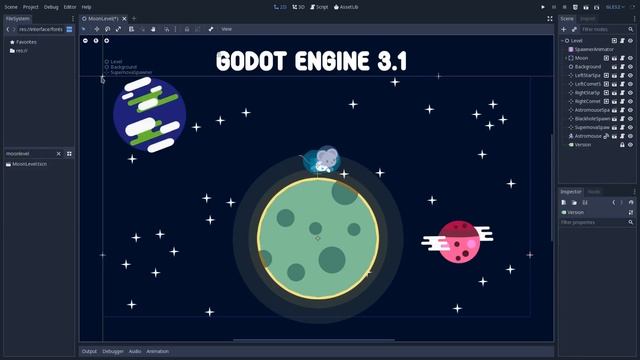640x360 pixels.
Task: Toggle visibility of Astromouse node
Action: point(630,136)
